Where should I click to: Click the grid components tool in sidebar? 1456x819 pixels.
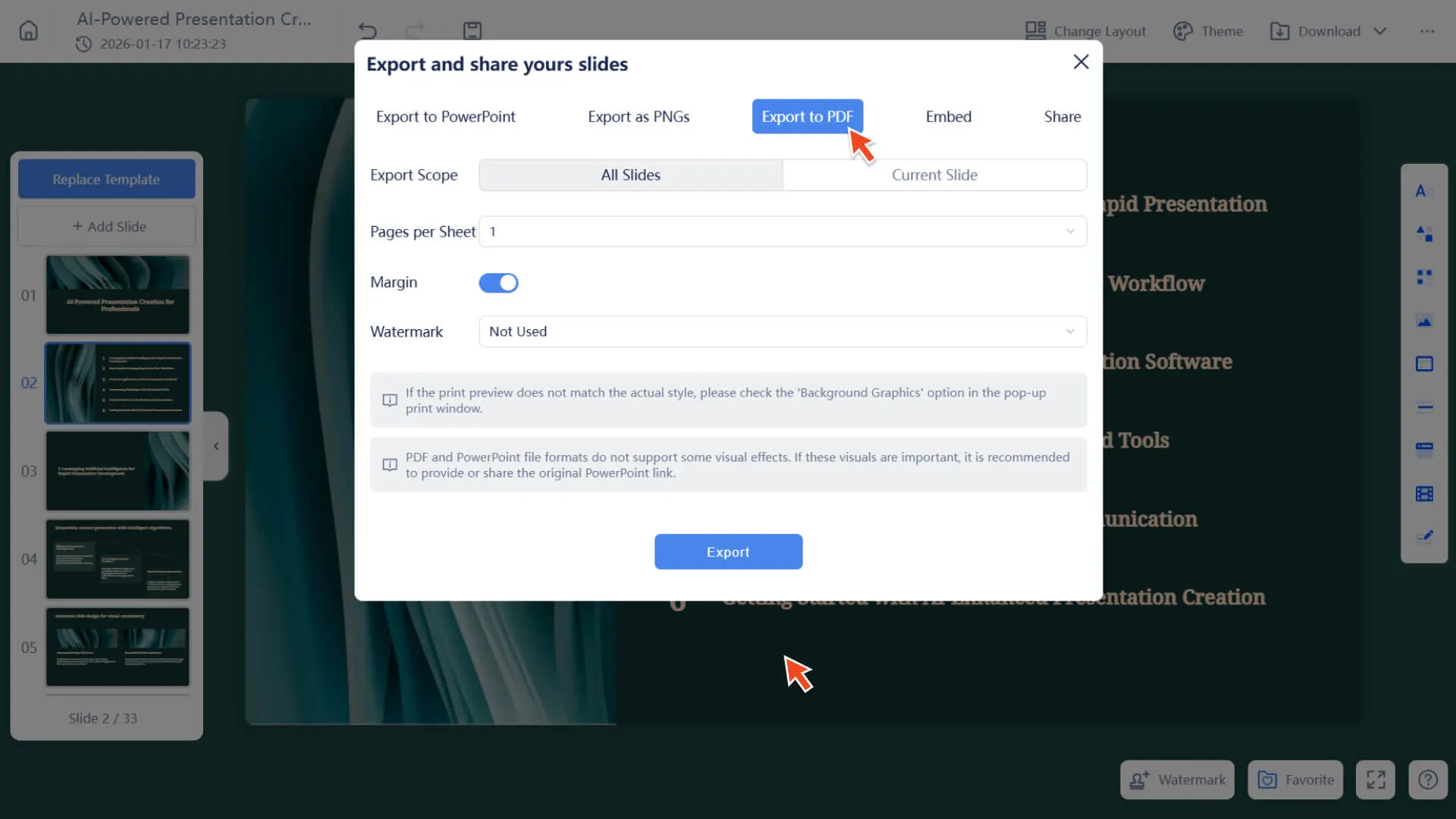click(1424, 277)
